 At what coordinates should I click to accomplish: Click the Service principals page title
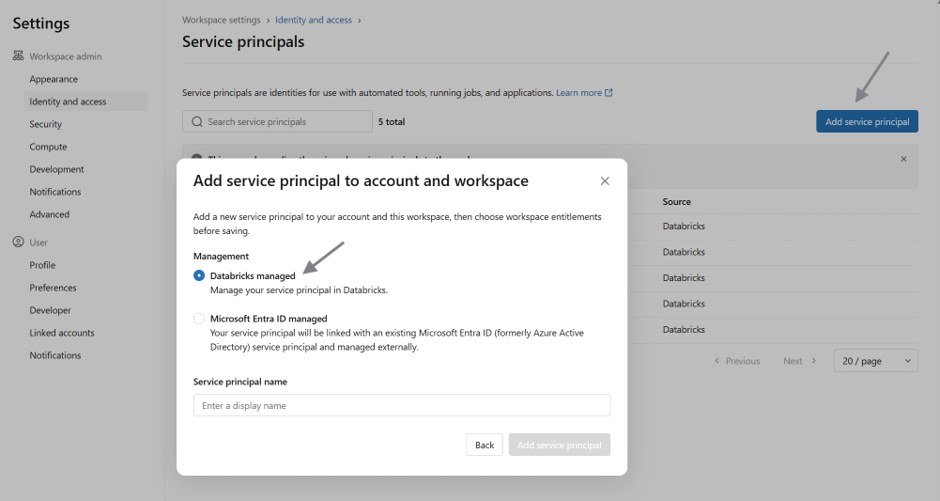243,41
